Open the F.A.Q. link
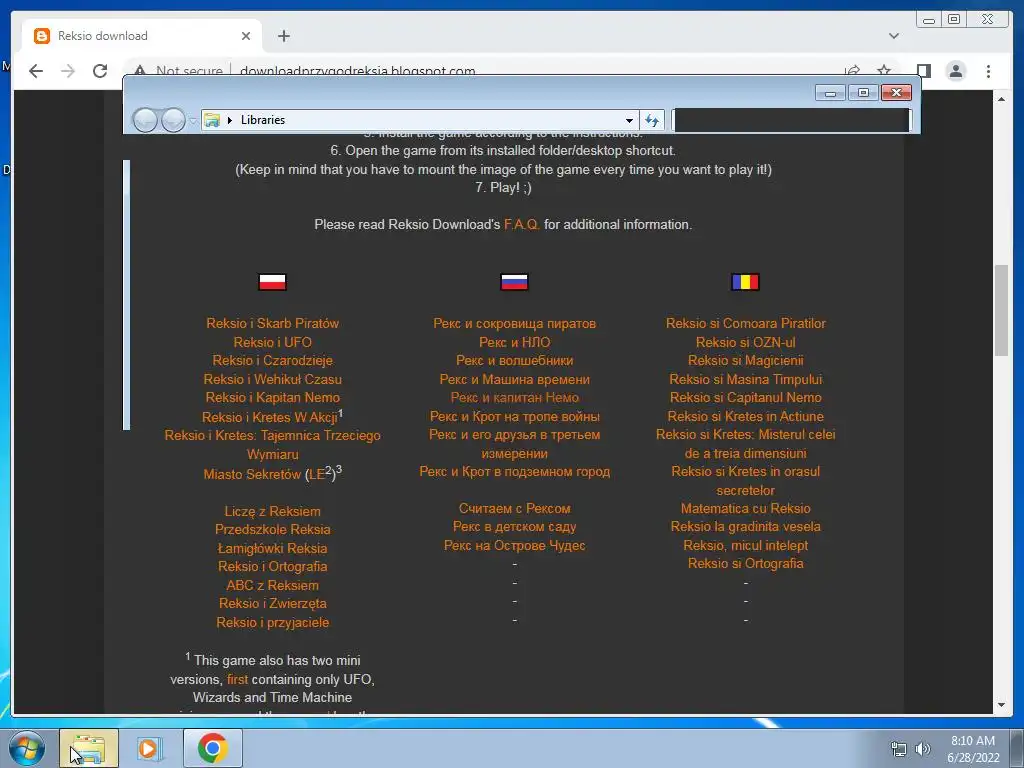This screenshot has width=1024, height=768. (x=521, y=225)
